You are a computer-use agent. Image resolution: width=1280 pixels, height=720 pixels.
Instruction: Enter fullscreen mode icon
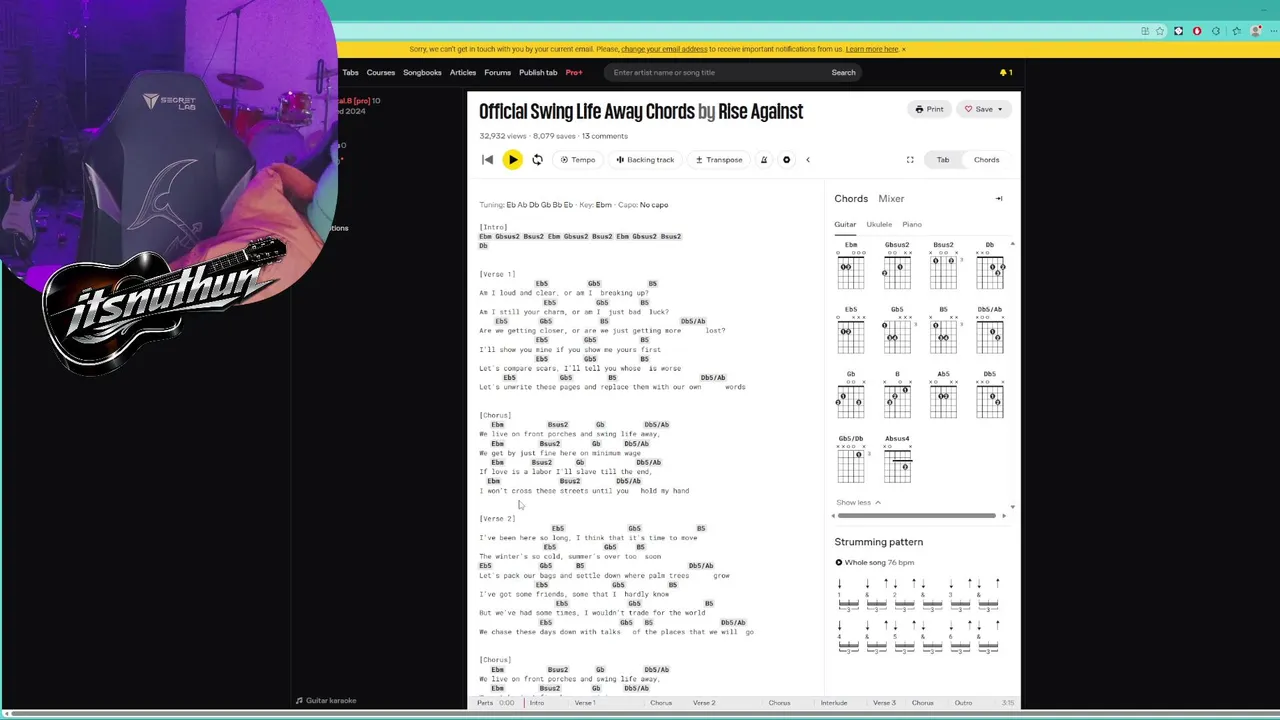pyautogui.click(x=910, y=160)
